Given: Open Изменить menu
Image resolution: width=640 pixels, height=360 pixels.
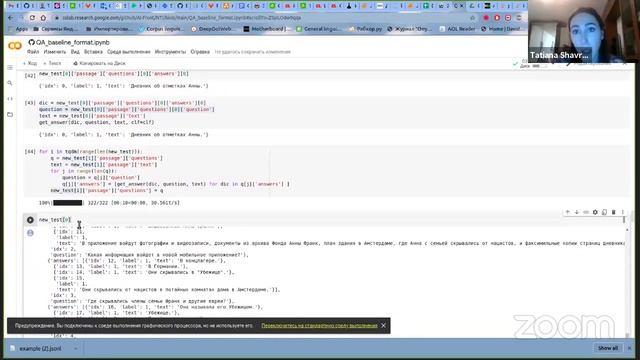Looking at the screenshot, I should (55, 52).
